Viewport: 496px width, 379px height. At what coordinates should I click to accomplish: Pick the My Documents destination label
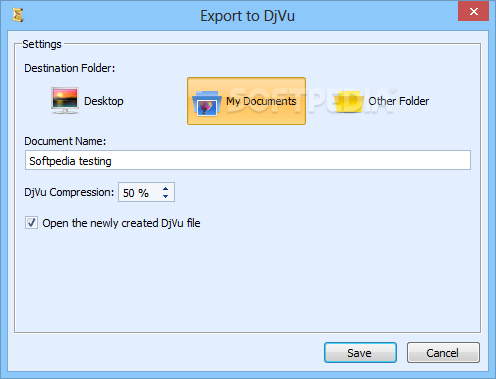[261, 101]
